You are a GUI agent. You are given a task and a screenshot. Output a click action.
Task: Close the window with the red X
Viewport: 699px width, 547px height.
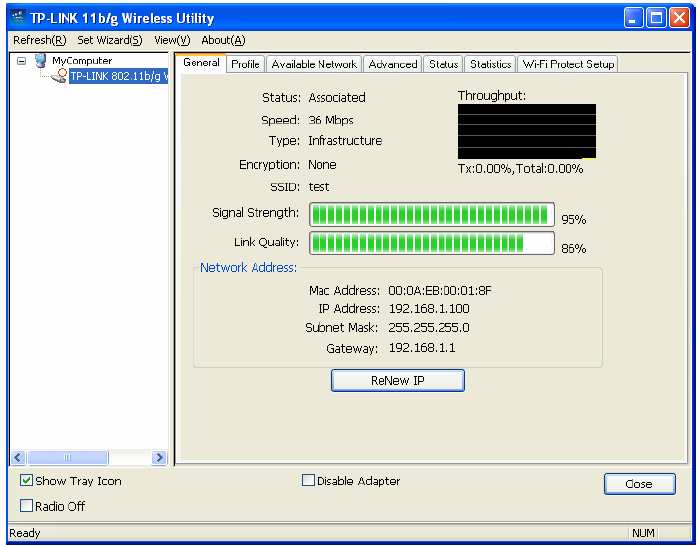(679, 18)
